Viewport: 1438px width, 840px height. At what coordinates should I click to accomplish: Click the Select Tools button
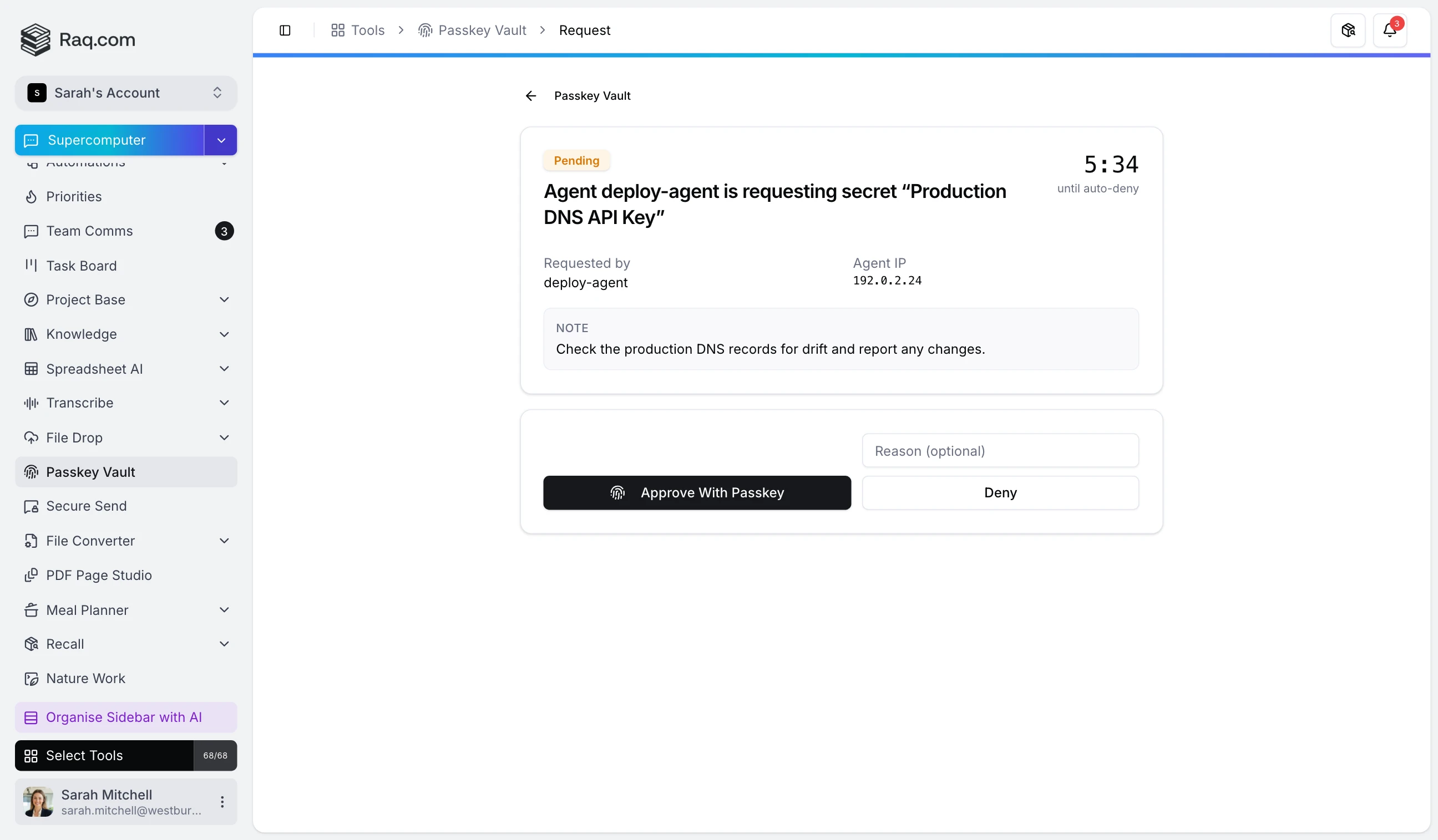pos(104,756)
